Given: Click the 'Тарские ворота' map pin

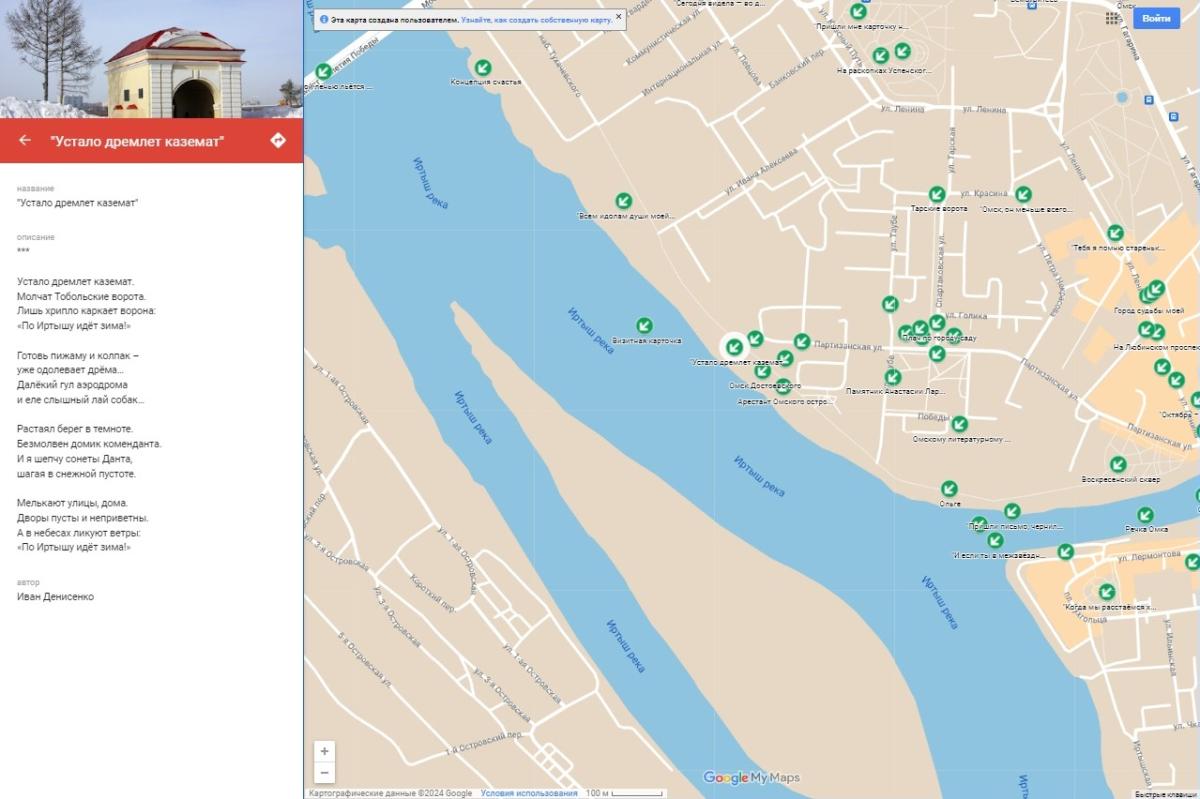Looking at the screenshot, I should click(x=937, y=194).
